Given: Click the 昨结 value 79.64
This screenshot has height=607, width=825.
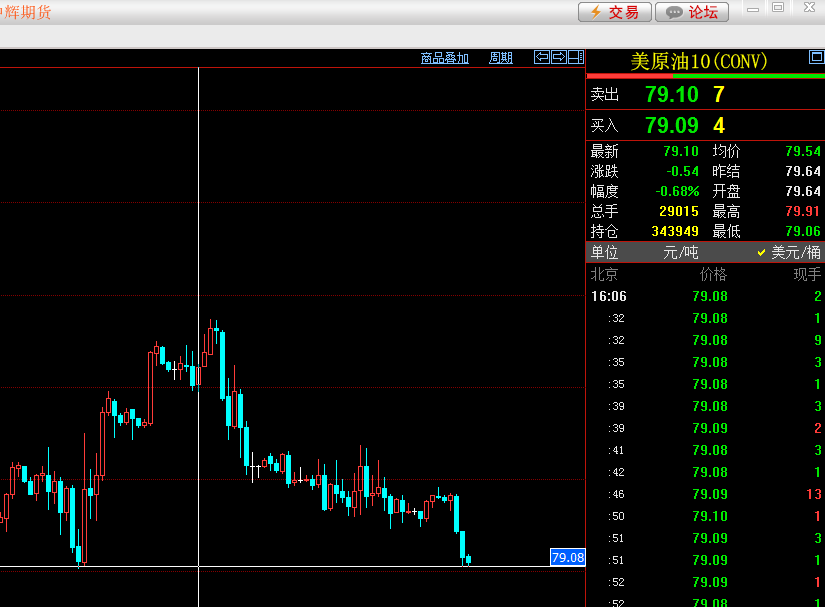Looking at the screenshot, I should coord(803,171).
